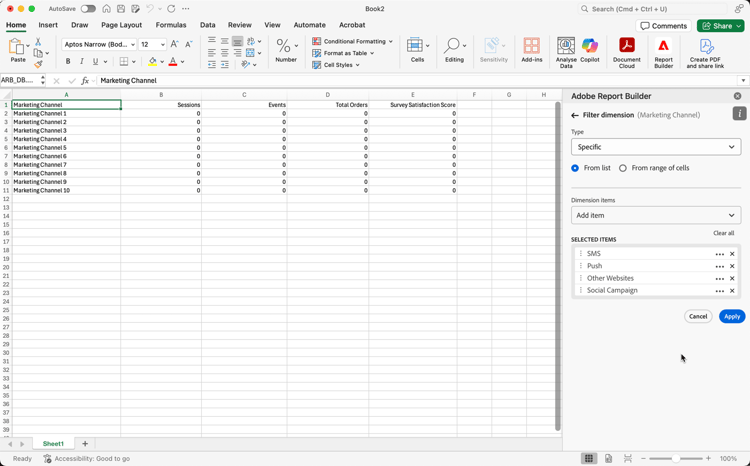Screen dimensions: 750x466
Task: Go back with Filter dimension arrow
Action: pyautogui.click(x=575, y=115)
